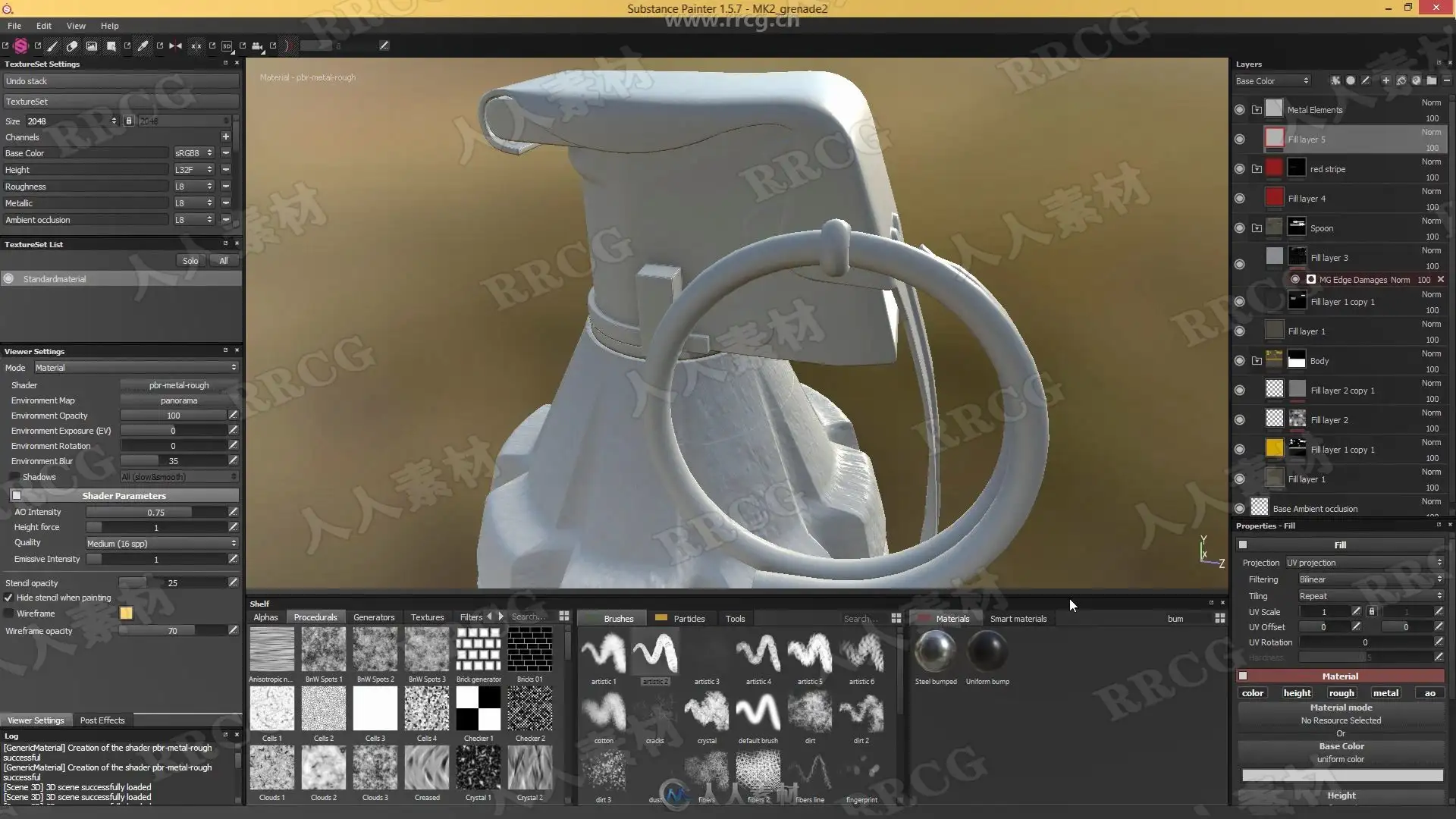Image resolution: width=1456 pixels, height=819 pixels.
Task: Toggle the Hide stencil when painting checkbox
Action: click(9, 598)
